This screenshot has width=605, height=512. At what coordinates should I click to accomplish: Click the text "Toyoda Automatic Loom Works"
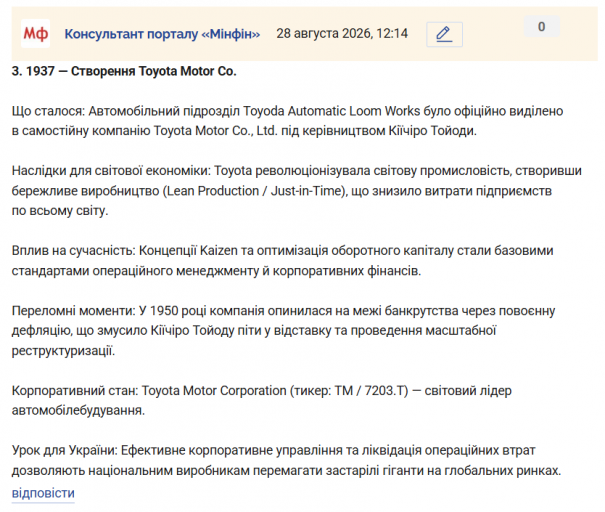(x=331, y=111)
